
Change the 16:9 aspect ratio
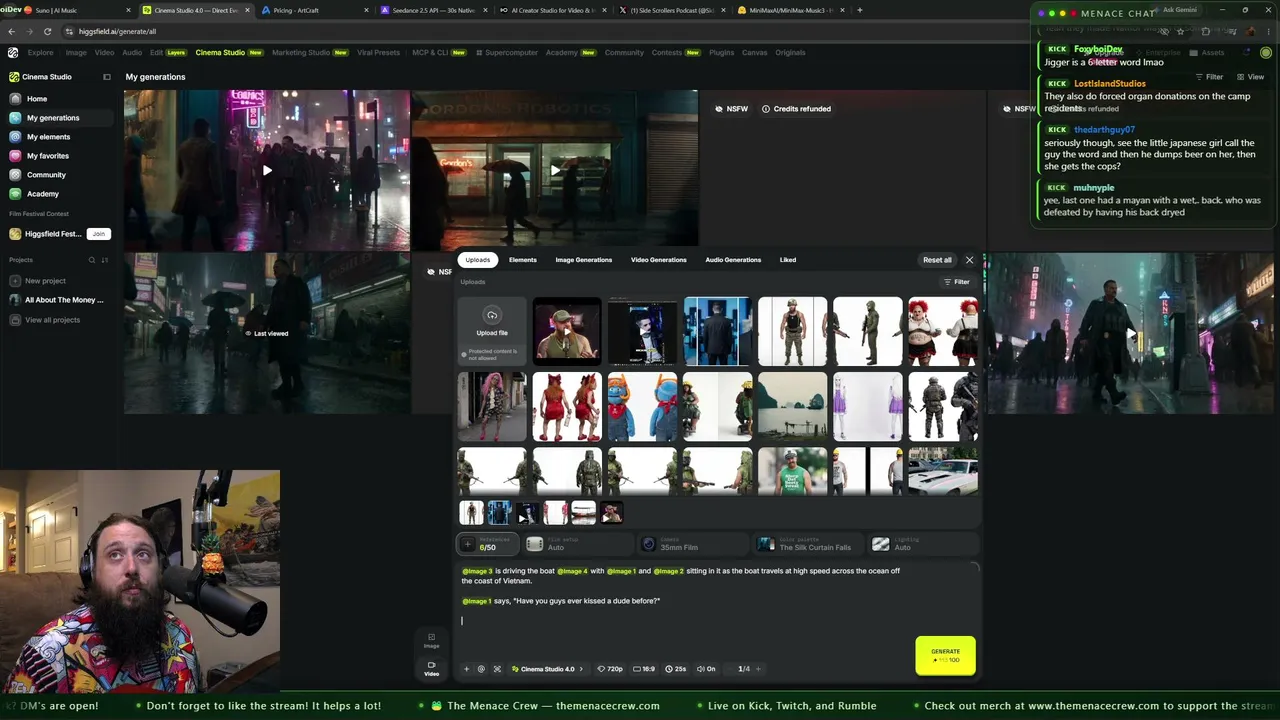point(644,669)
